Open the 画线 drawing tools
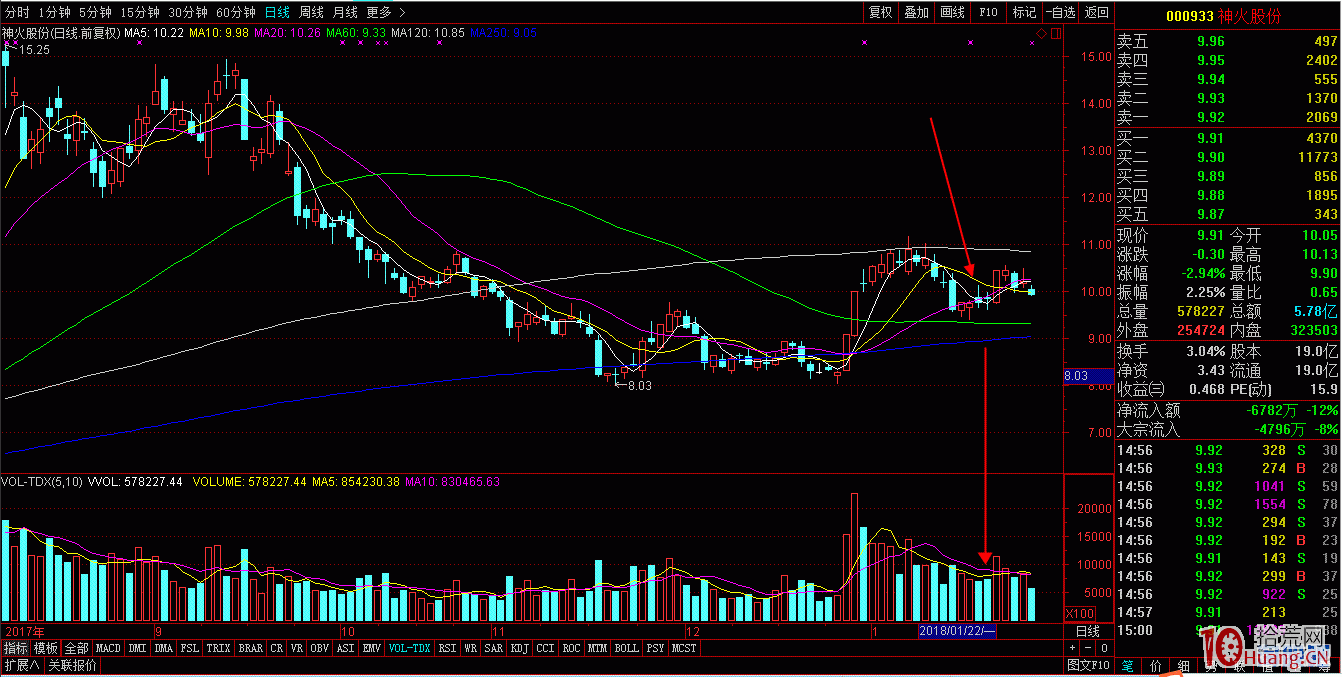 click(952, 12)
